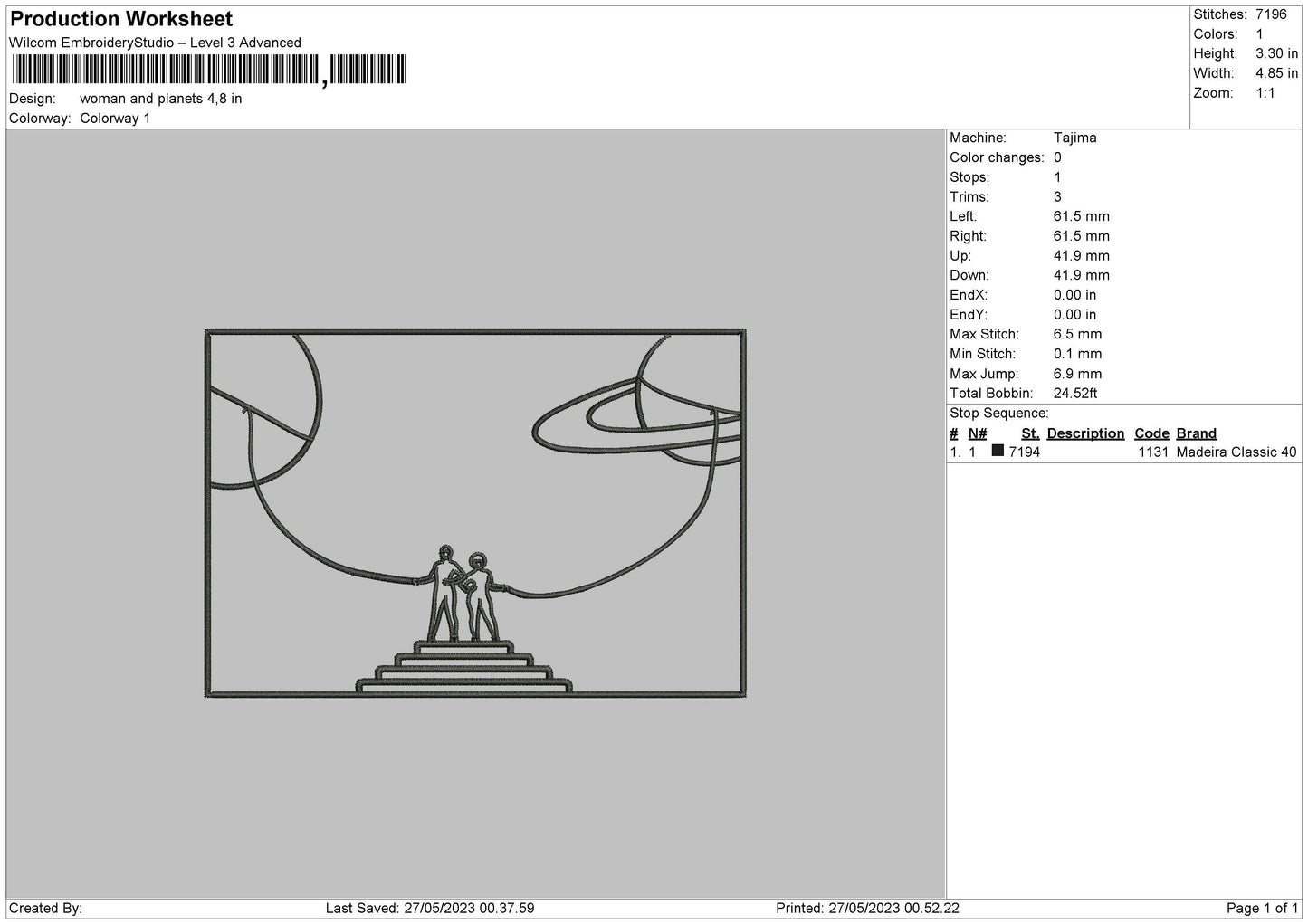Image resolution: width=1308 pixels, height=924 pixels.
Task: Click the EndX value 0.00 in
Action: coord(1074,295)
